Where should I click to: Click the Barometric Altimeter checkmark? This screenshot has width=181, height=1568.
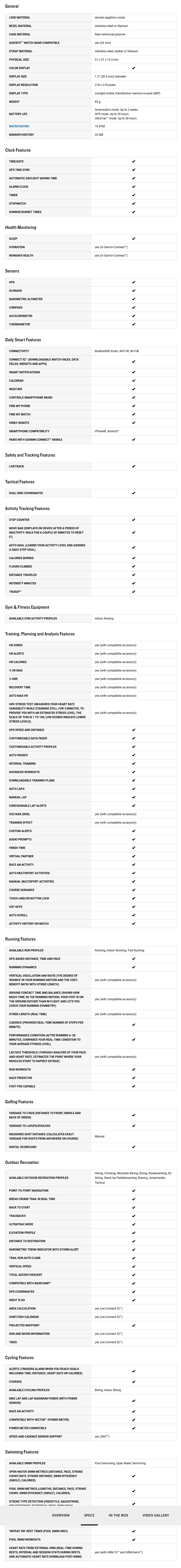(x=133, y=299)
